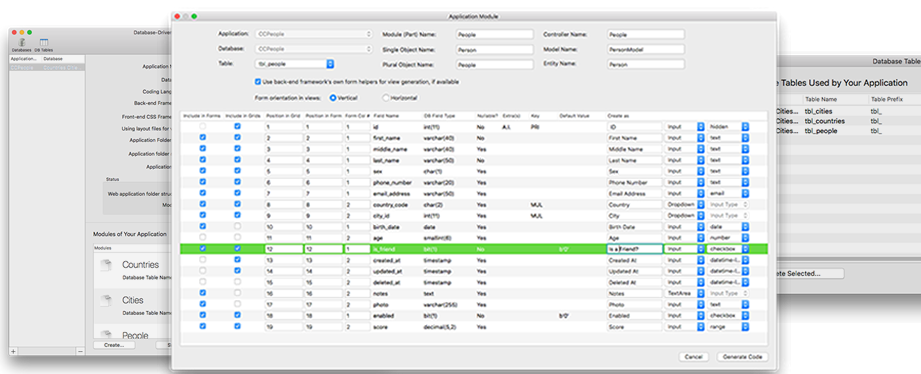Edit the Email Address label field
921x374 pixels.
pyautogui.click(x=634, y=193)
